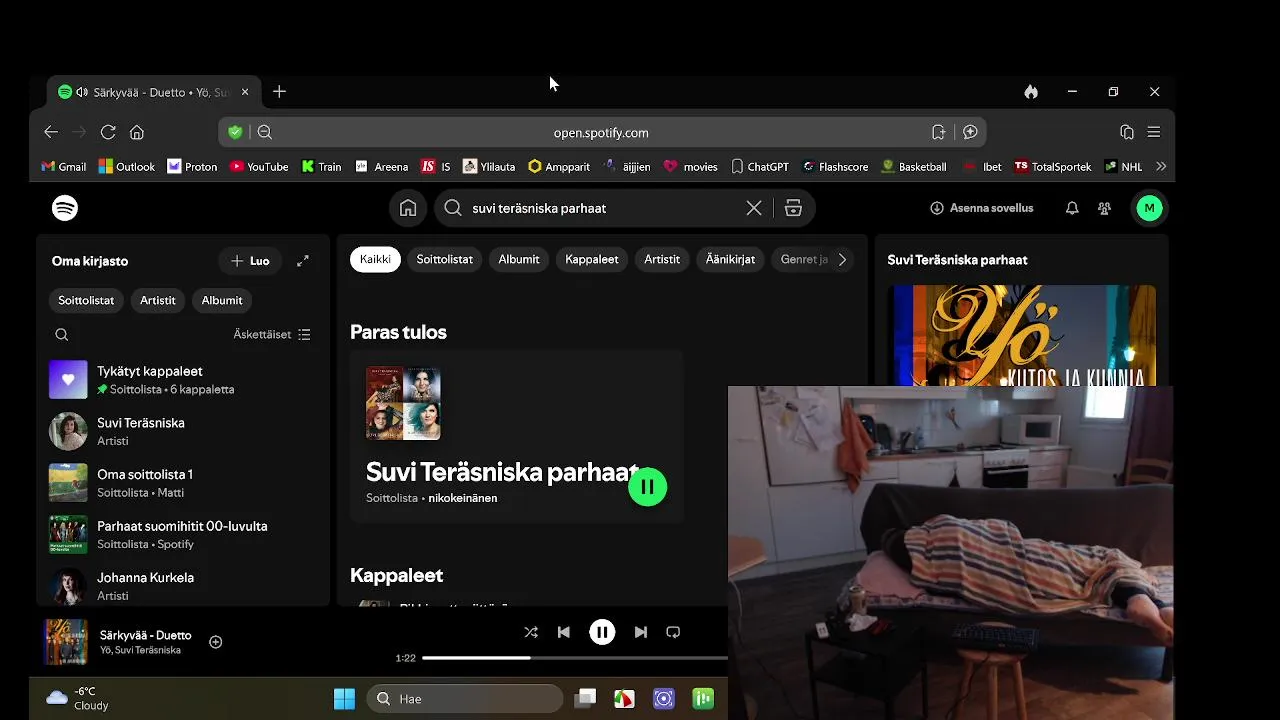The image size is (1280, 720).
Task: Seek using the song progress bar
Action: click(x=575, y=658)
